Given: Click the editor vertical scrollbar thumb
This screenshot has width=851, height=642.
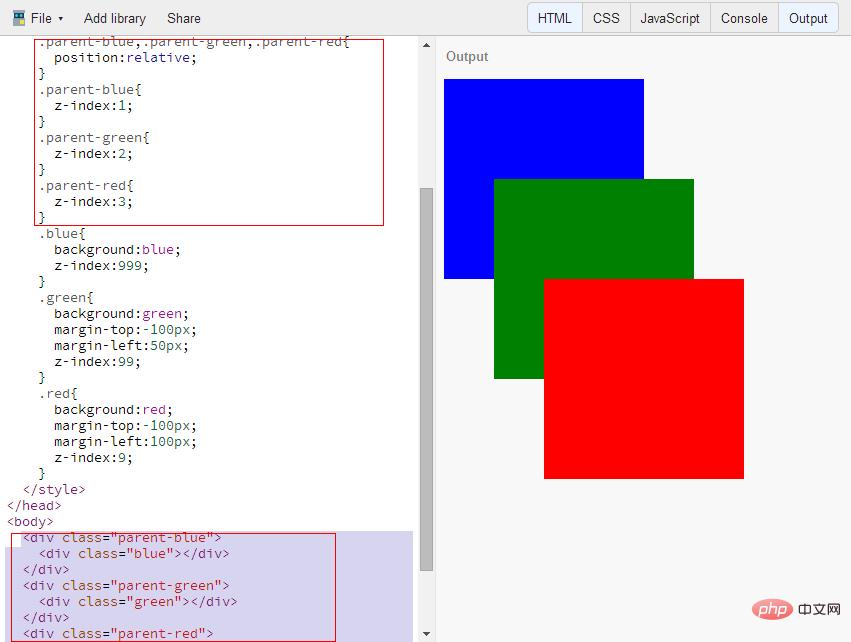Looking at the screenshot, I should tap(427, 379).
